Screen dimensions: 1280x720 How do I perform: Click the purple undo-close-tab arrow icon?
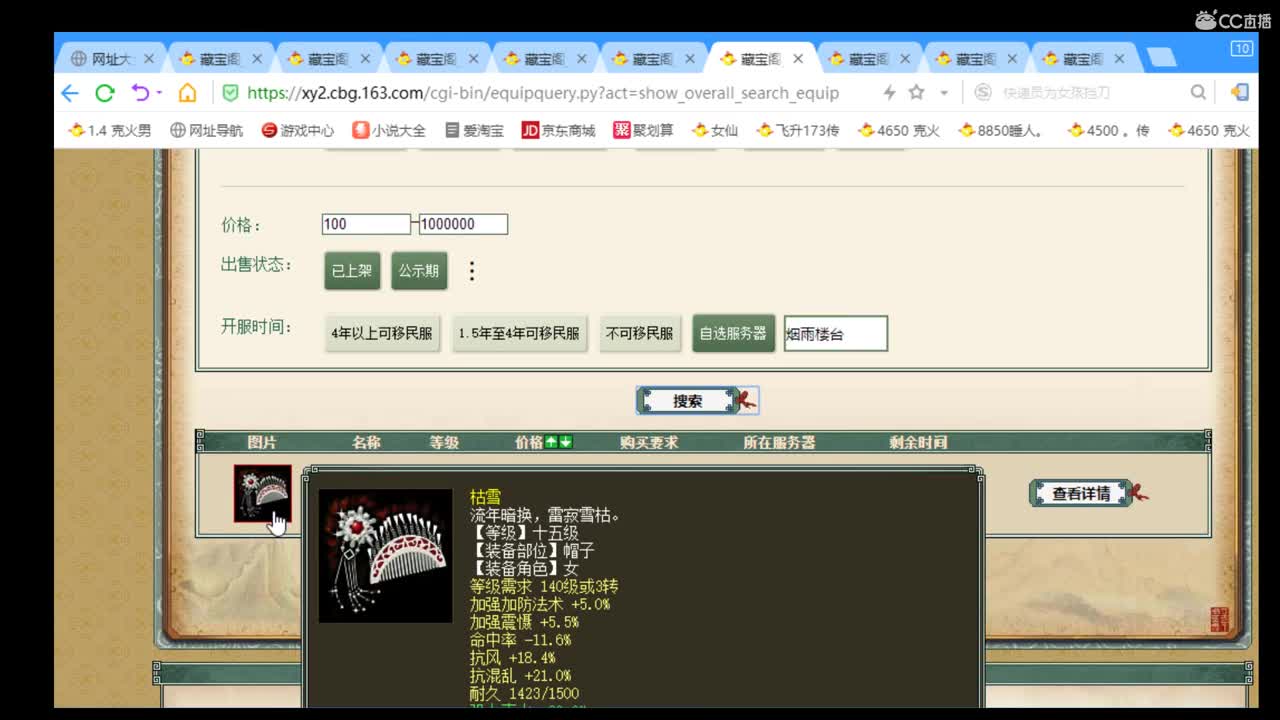click(140, 93)
